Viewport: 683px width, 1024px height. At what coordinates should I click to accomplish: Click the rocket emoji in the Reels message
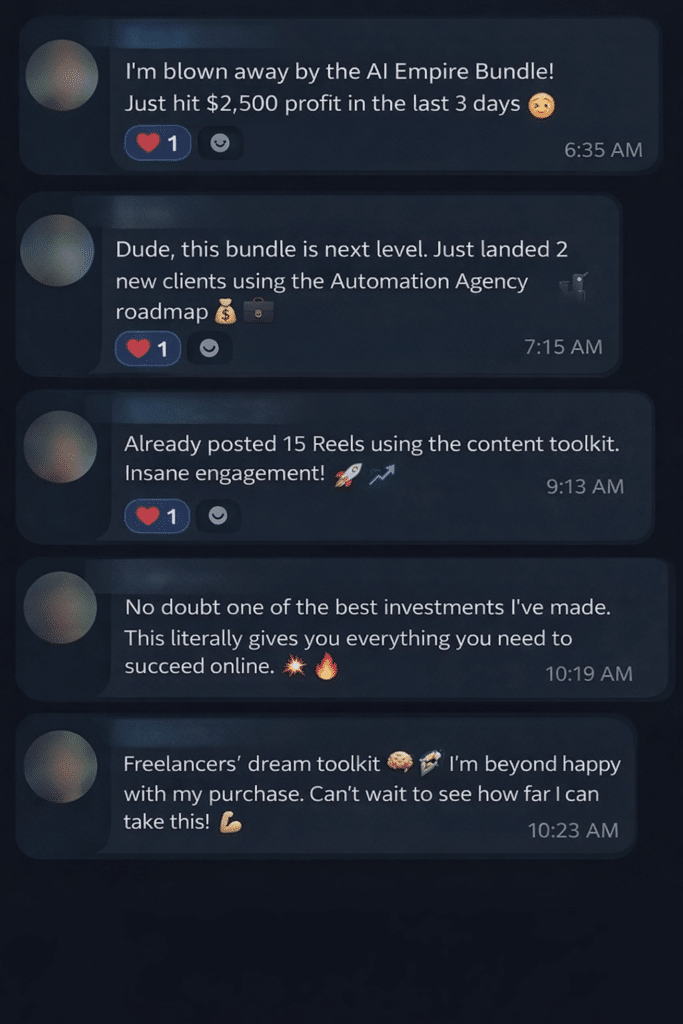click(344, 476)
